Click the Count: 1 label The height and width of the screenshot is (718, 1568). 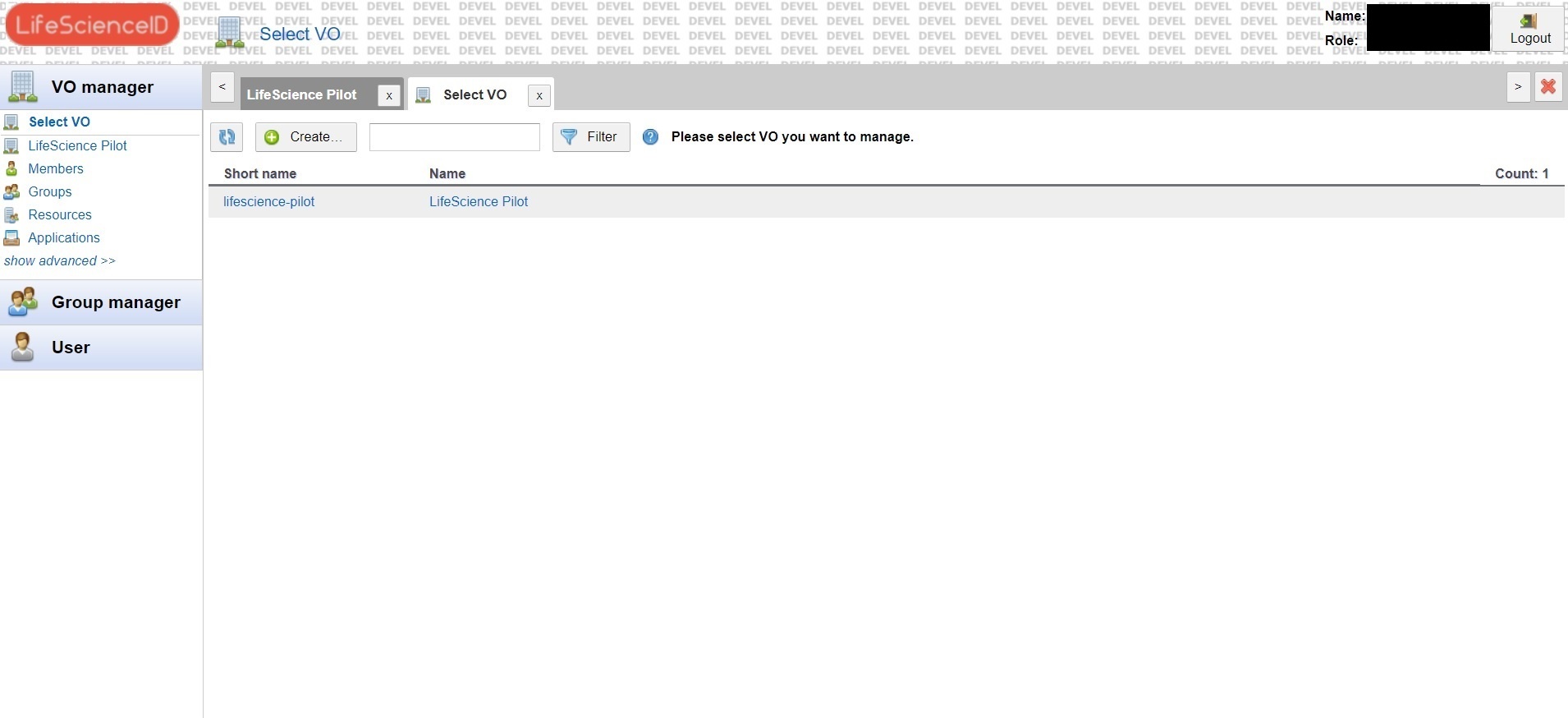(x=1522, y=173)
